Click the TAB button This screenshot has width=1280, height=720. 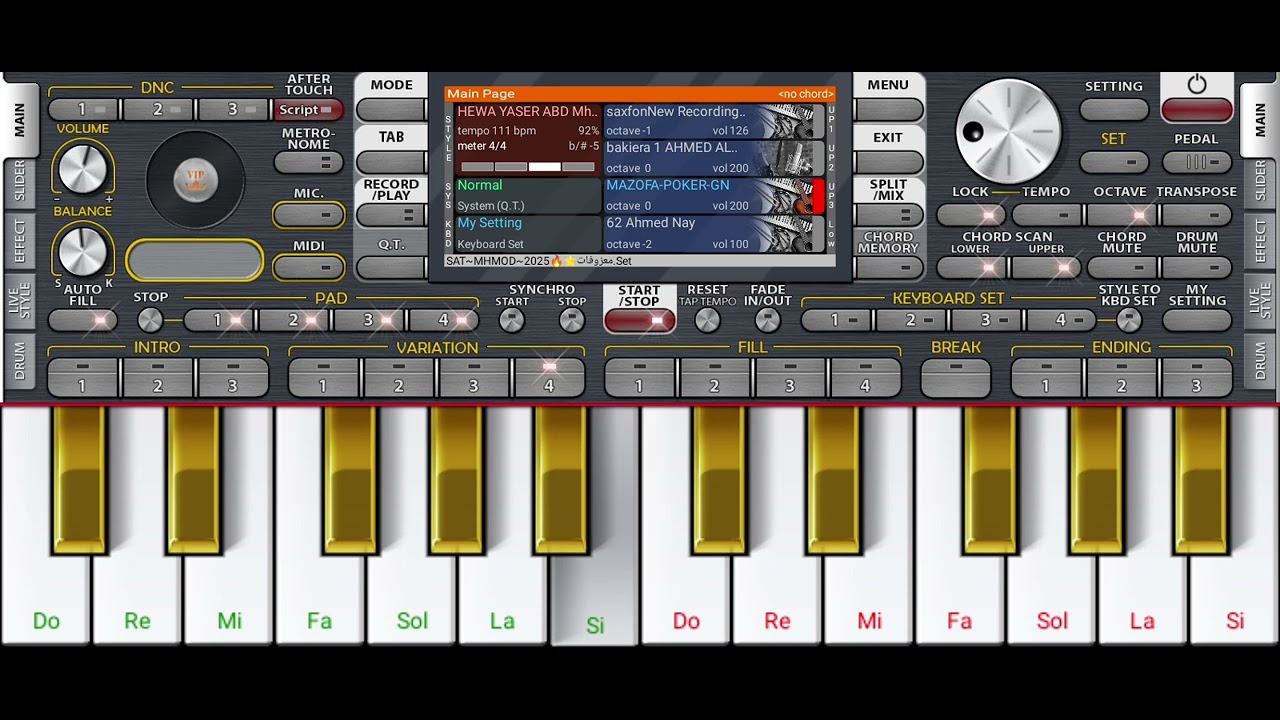click(x=391, y=162)
